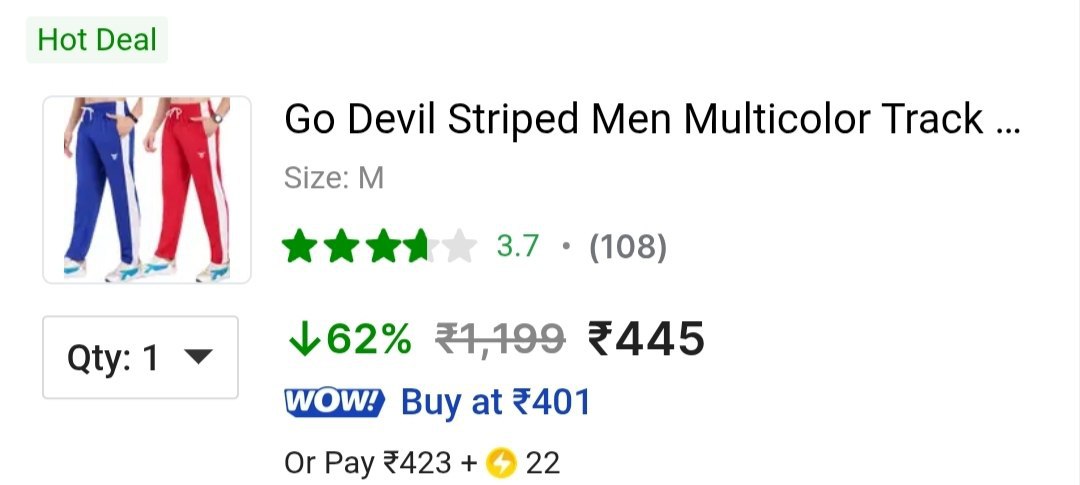Click the SuperCoin lightning icon
This screenshot has width=1080, height=485.
pyautogui.click(x=501, y=463)
